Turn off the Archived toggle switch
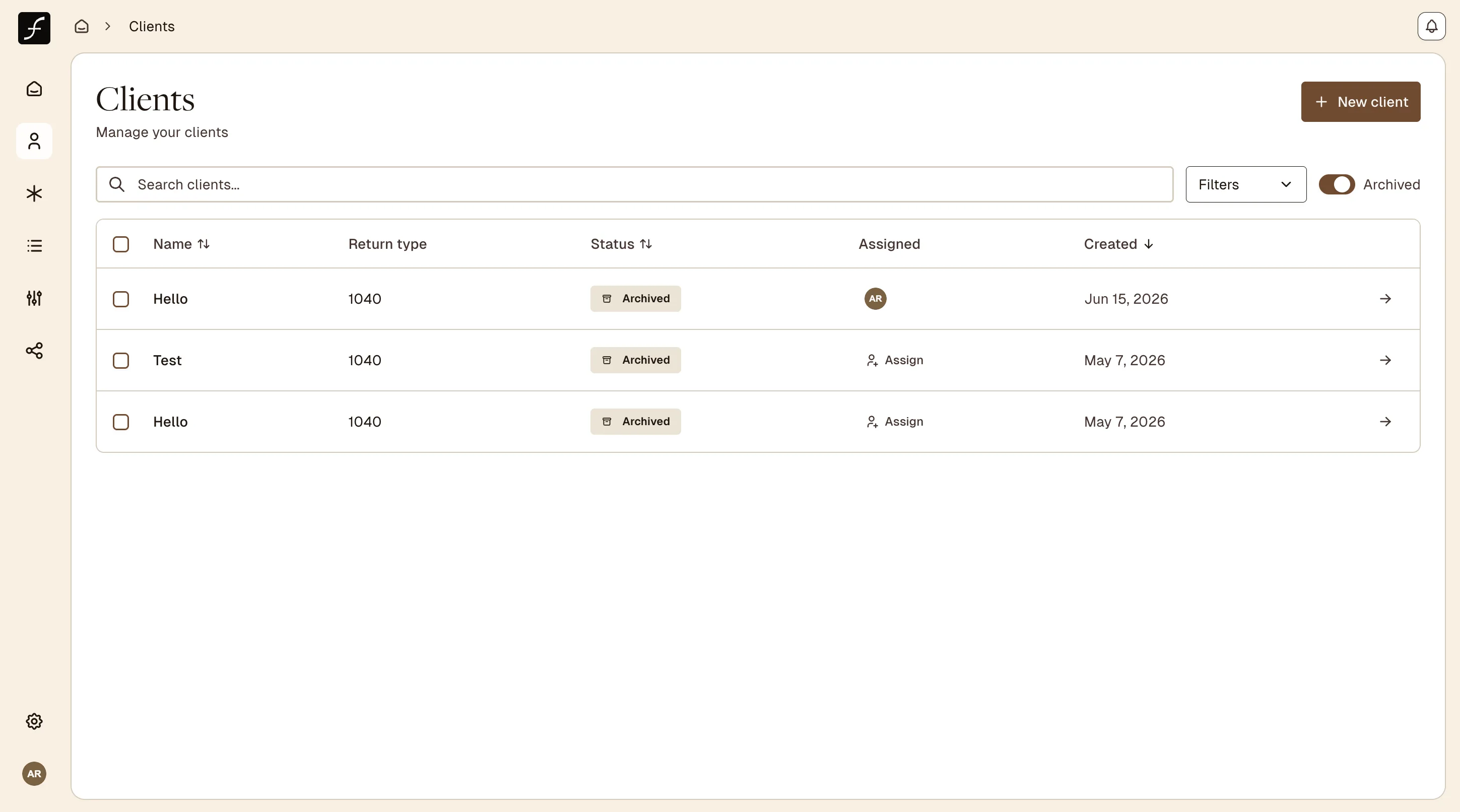Image resolution: width=1460 pixels, height=812 pixels. tap(1337, 184)
